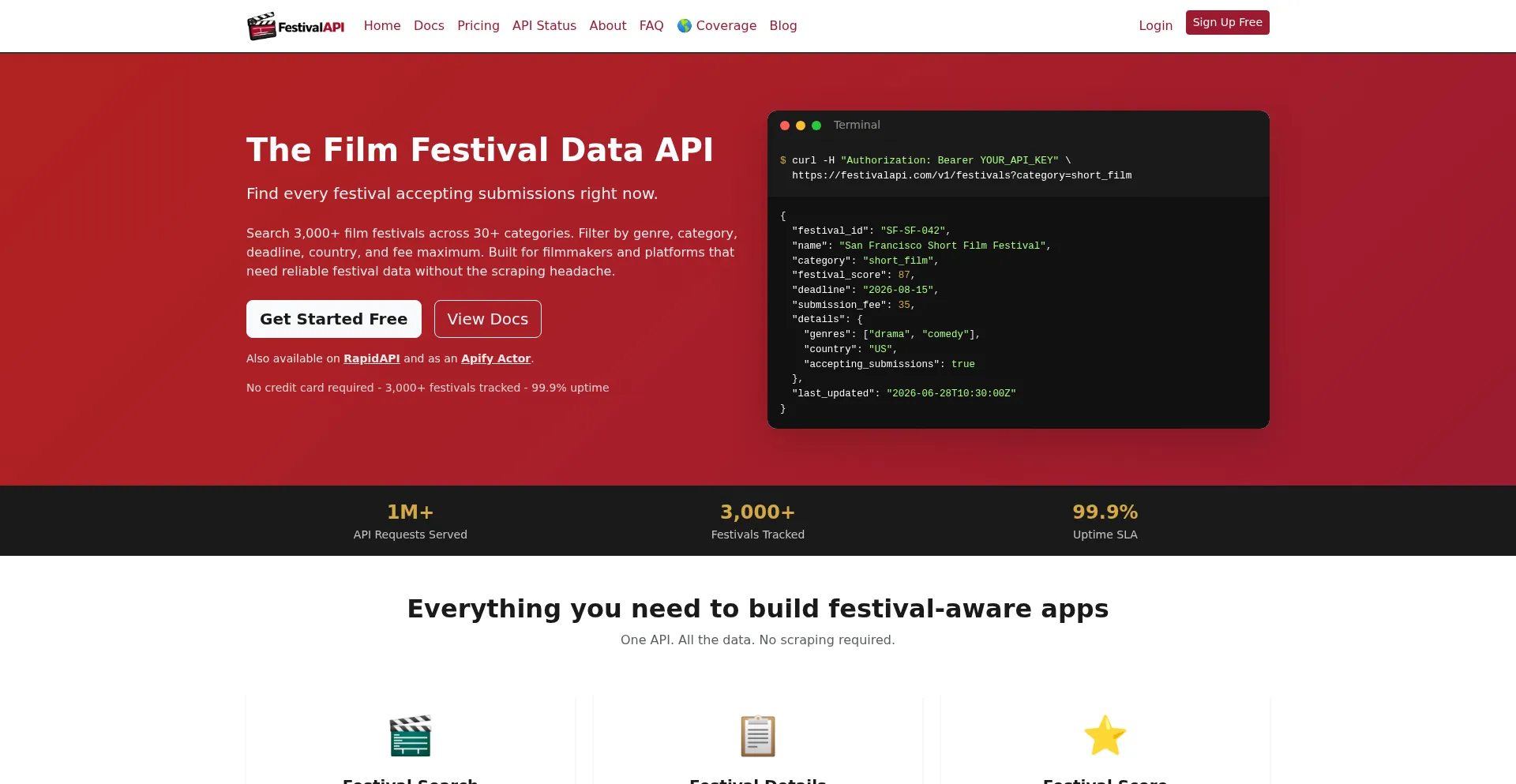Click the star Festival Score icon
The width and height of the screenshot is (1516, 784).
point(1105,736)
